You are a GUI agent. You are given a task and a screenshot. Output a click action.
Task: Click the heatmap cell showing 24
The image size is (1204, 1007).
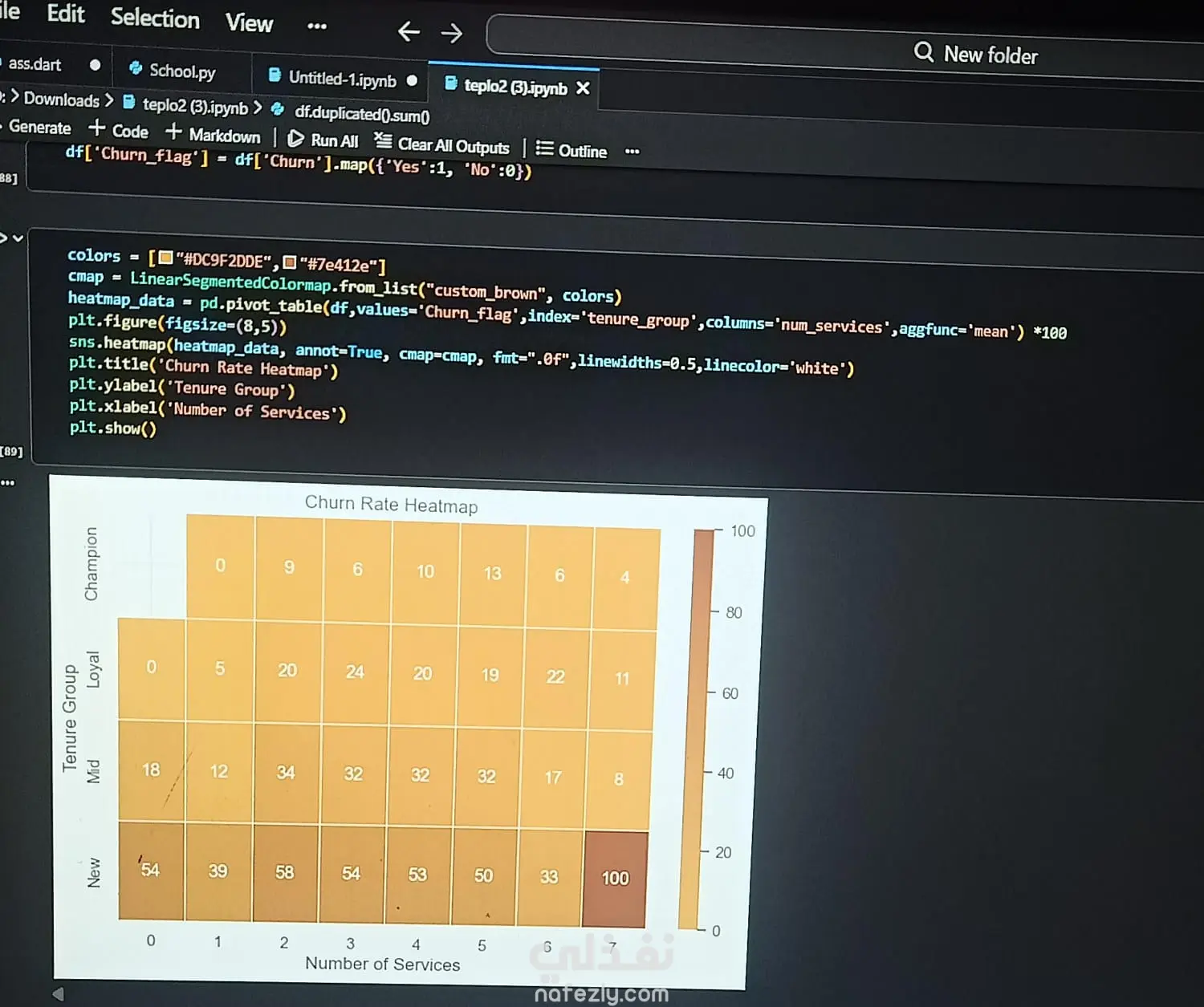click(x=355, y=672)
